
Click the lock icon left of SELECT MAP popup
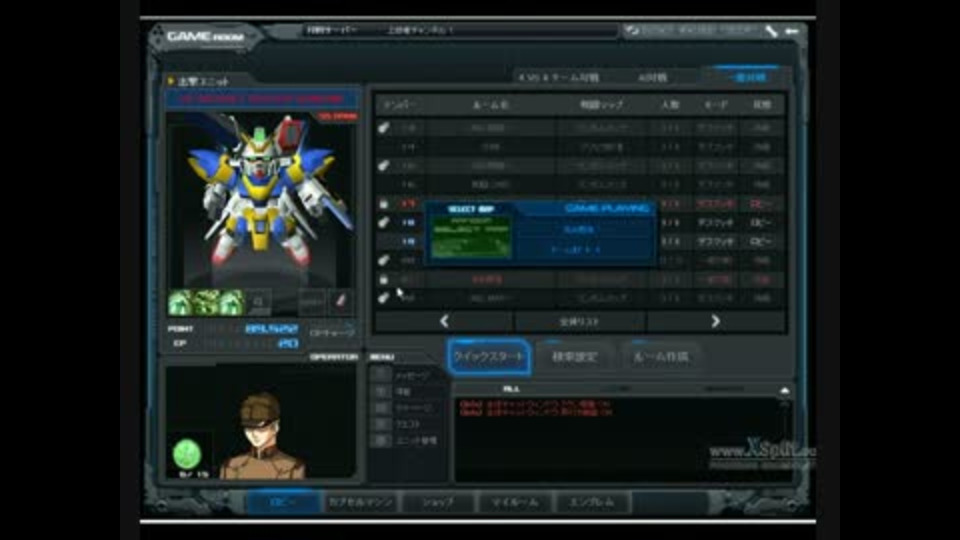click(383, 204)
